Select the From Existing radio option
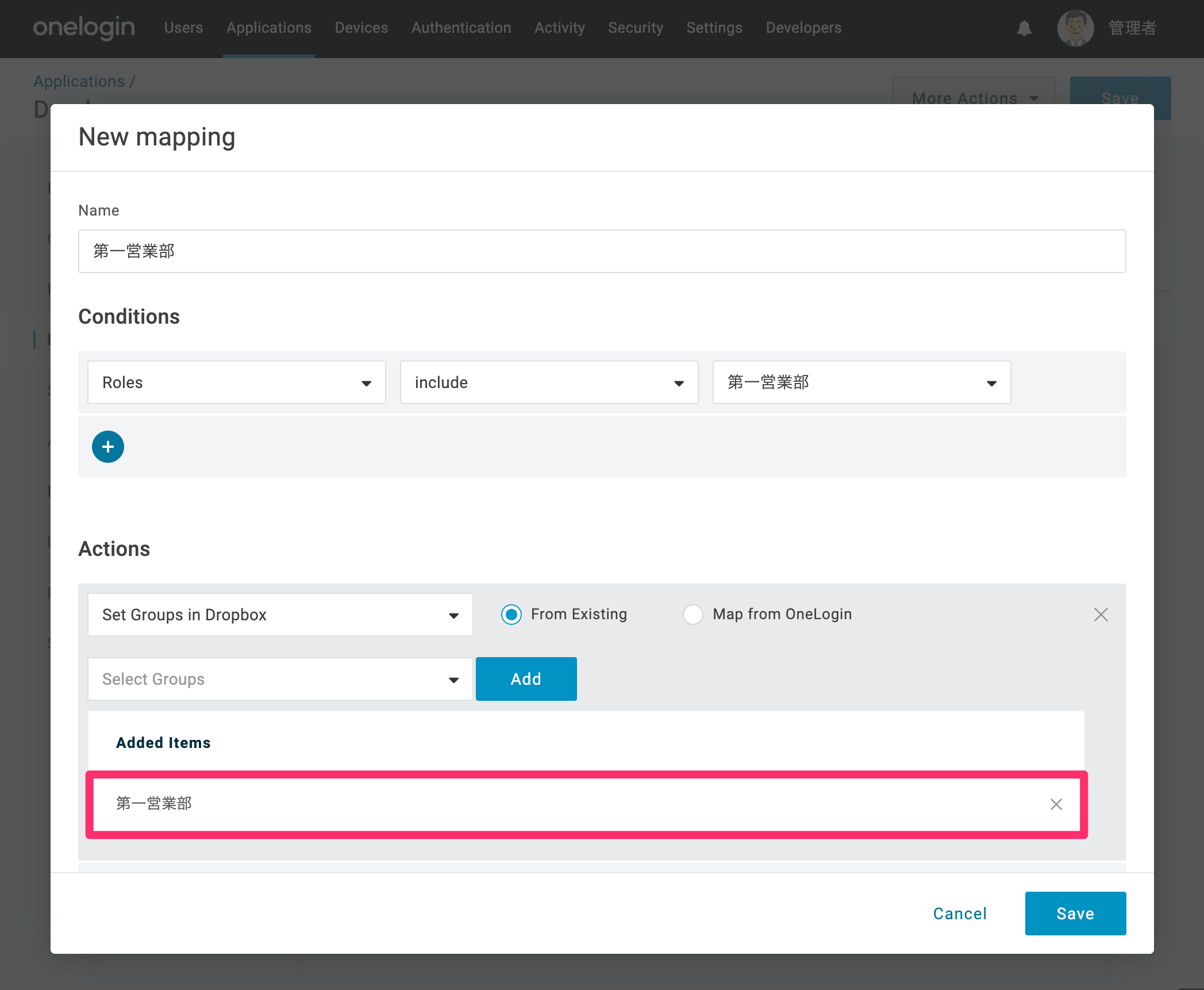Viewport: 1204px width, 990px height. [x=511, y=615]
